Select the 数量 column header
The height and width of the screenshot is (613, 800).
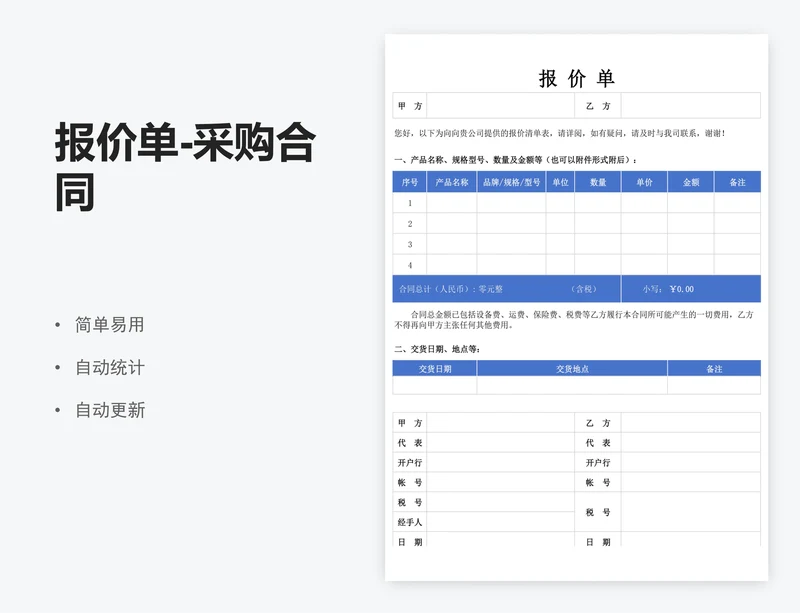click(x=598, y=182)
